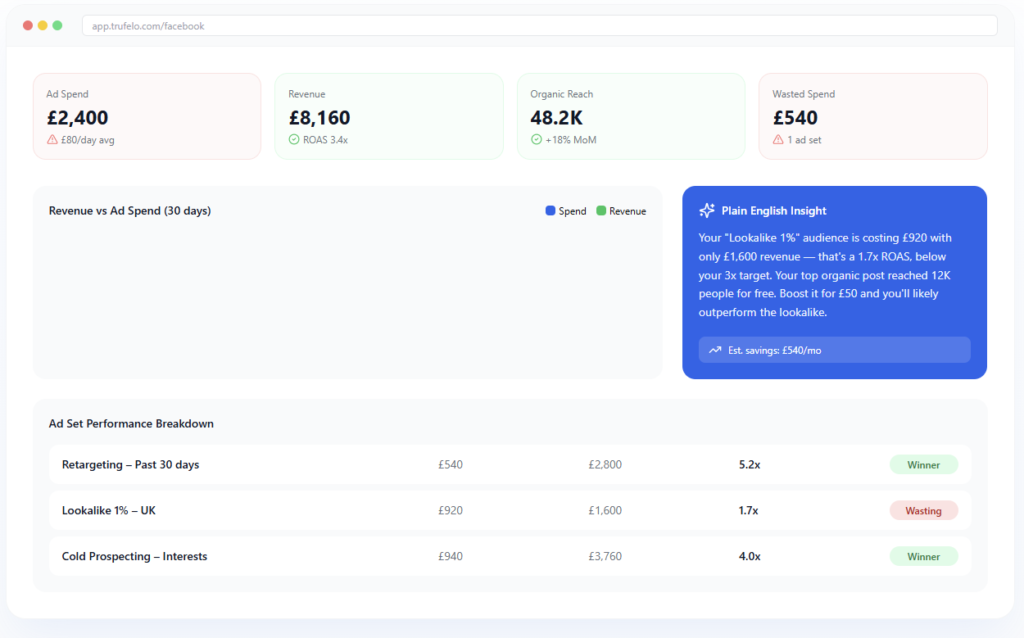This screenshot has height=638, width=1024.
Task: Open the Revenue £8,160 card
Action: tap(389, 116)
